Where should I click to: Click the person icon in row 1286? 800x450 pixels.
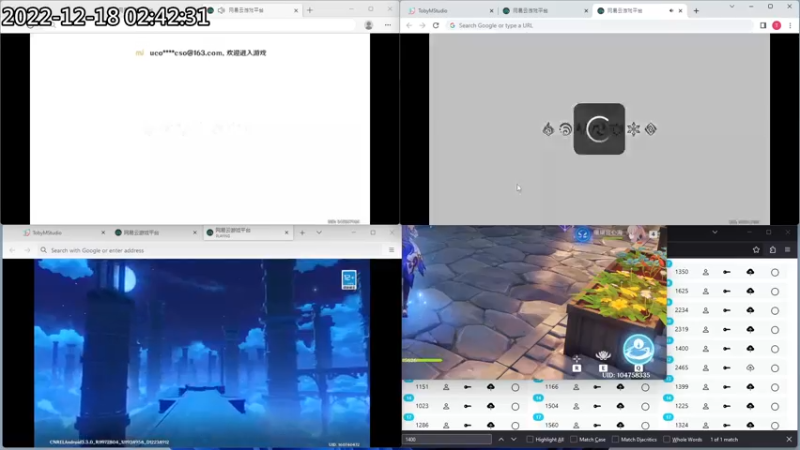446,425
